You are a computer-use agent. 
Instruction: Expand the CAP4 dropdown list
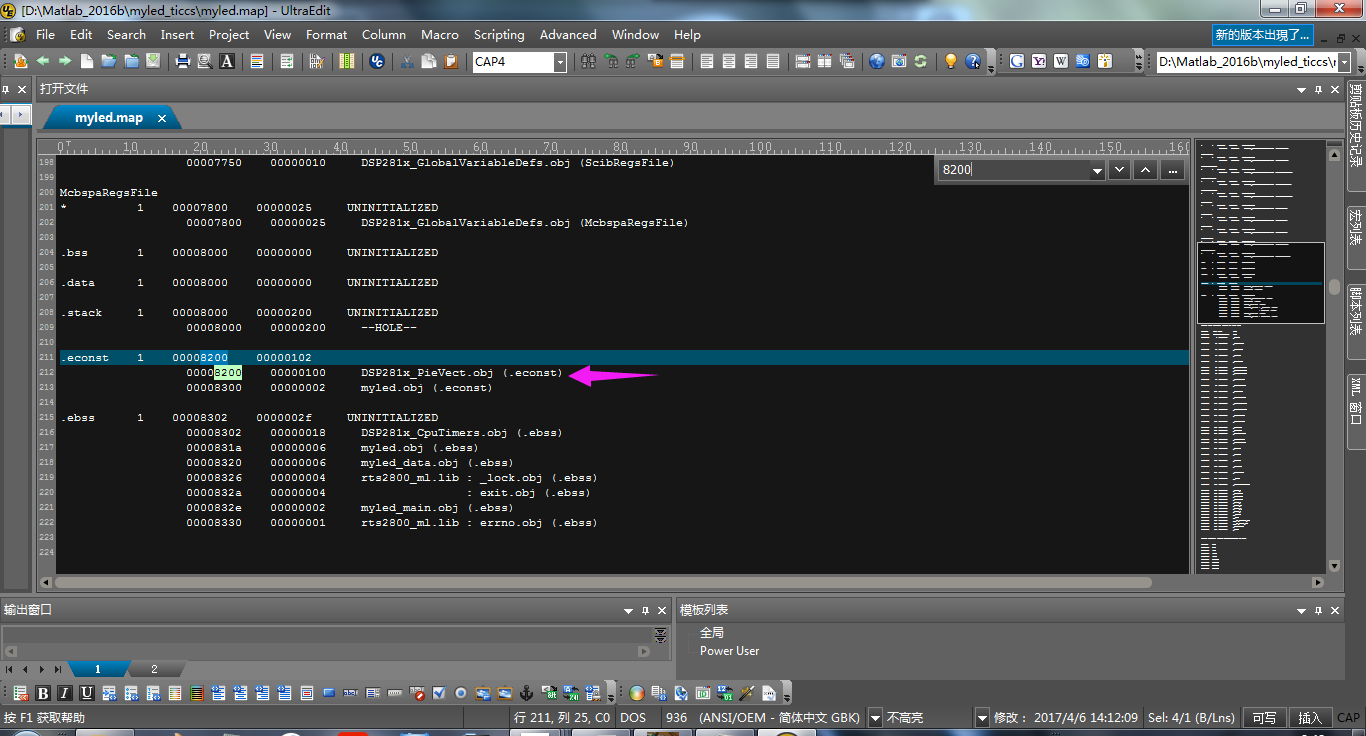(x=559, y=62)
